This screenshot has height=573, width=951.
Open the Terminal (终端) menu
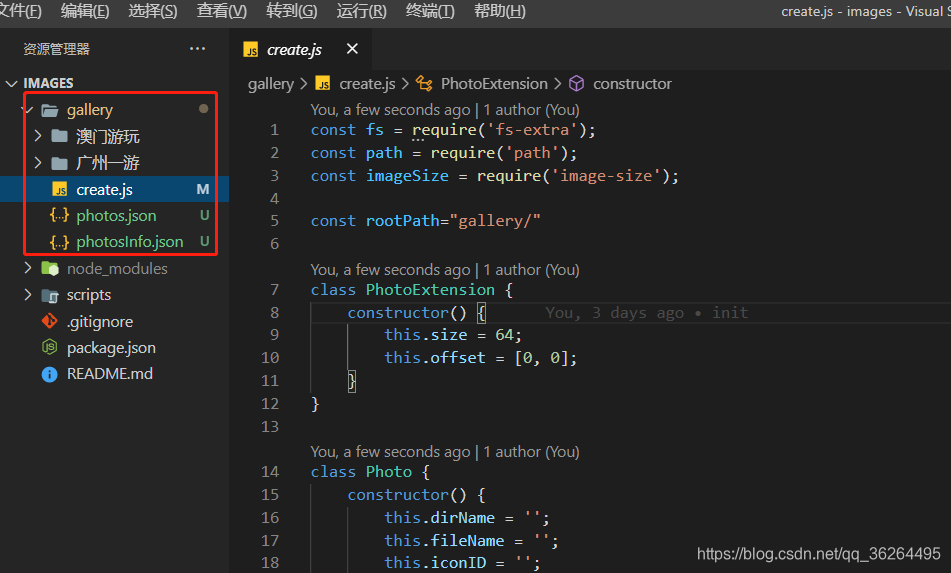[x=430, y=11]
